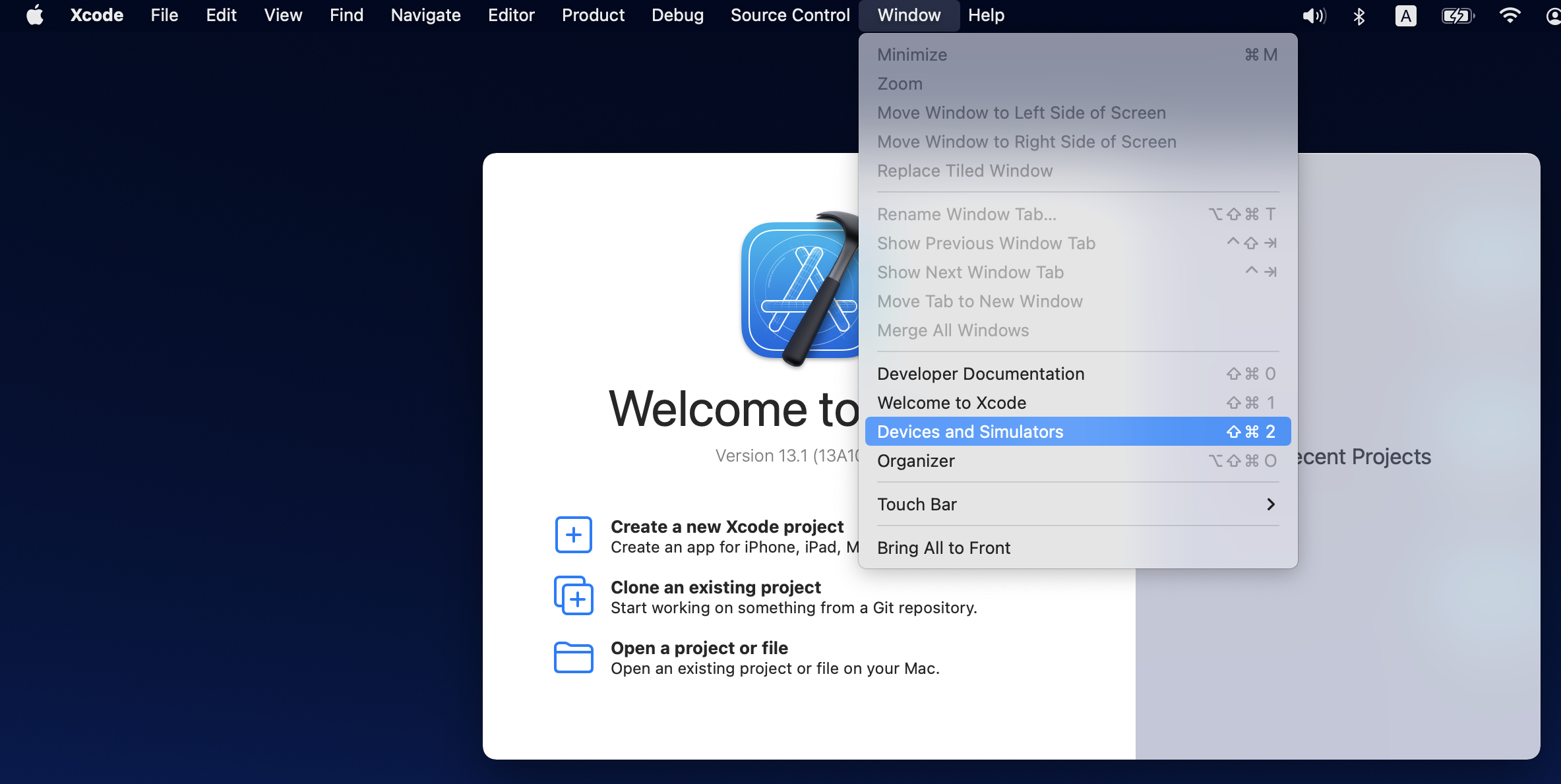The width and height of the screenshot is (1561, 784).
Task: Click the clone project duplicate icon
Action: 573,595
